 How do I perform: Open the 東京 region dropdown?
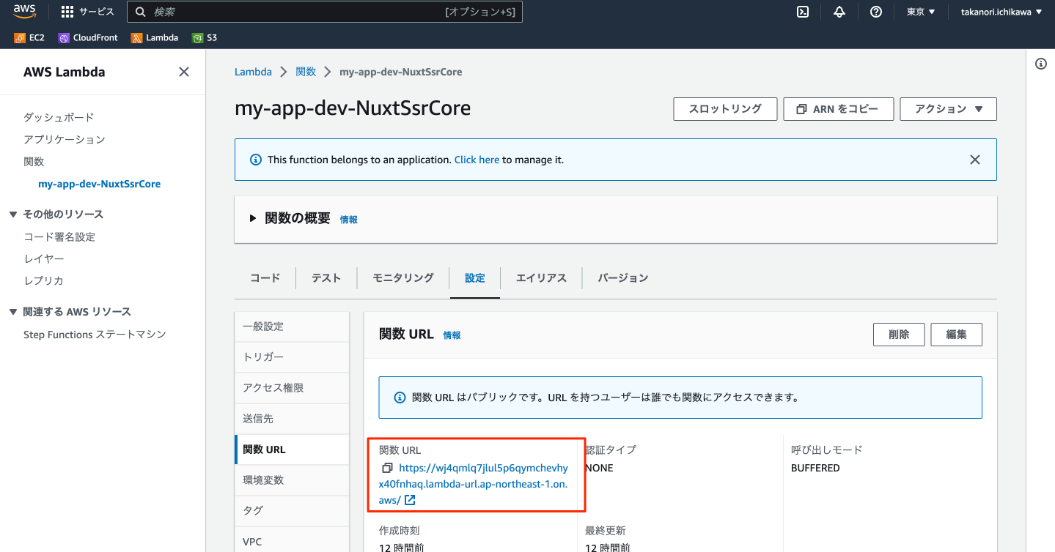click(920, 11)
